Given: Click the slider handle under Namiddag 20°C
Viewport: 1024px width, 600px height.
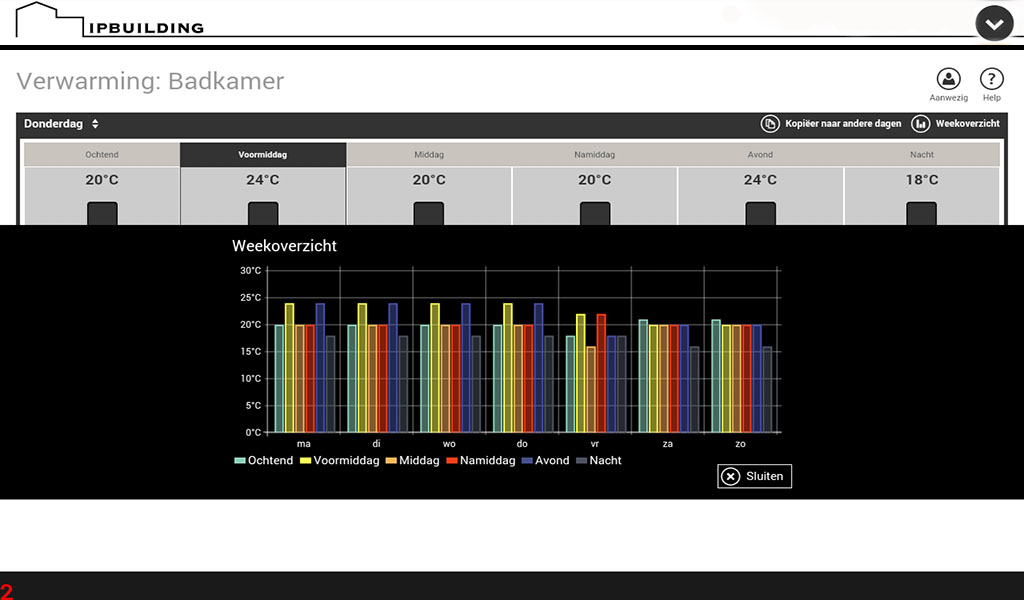Looking at the screenshot, I should point(595,213).
